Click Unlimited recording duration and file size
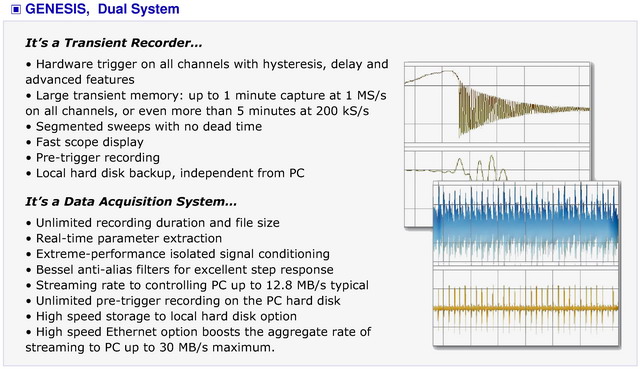Viewport: 640px width, 369px height. [x=153, y=222]
